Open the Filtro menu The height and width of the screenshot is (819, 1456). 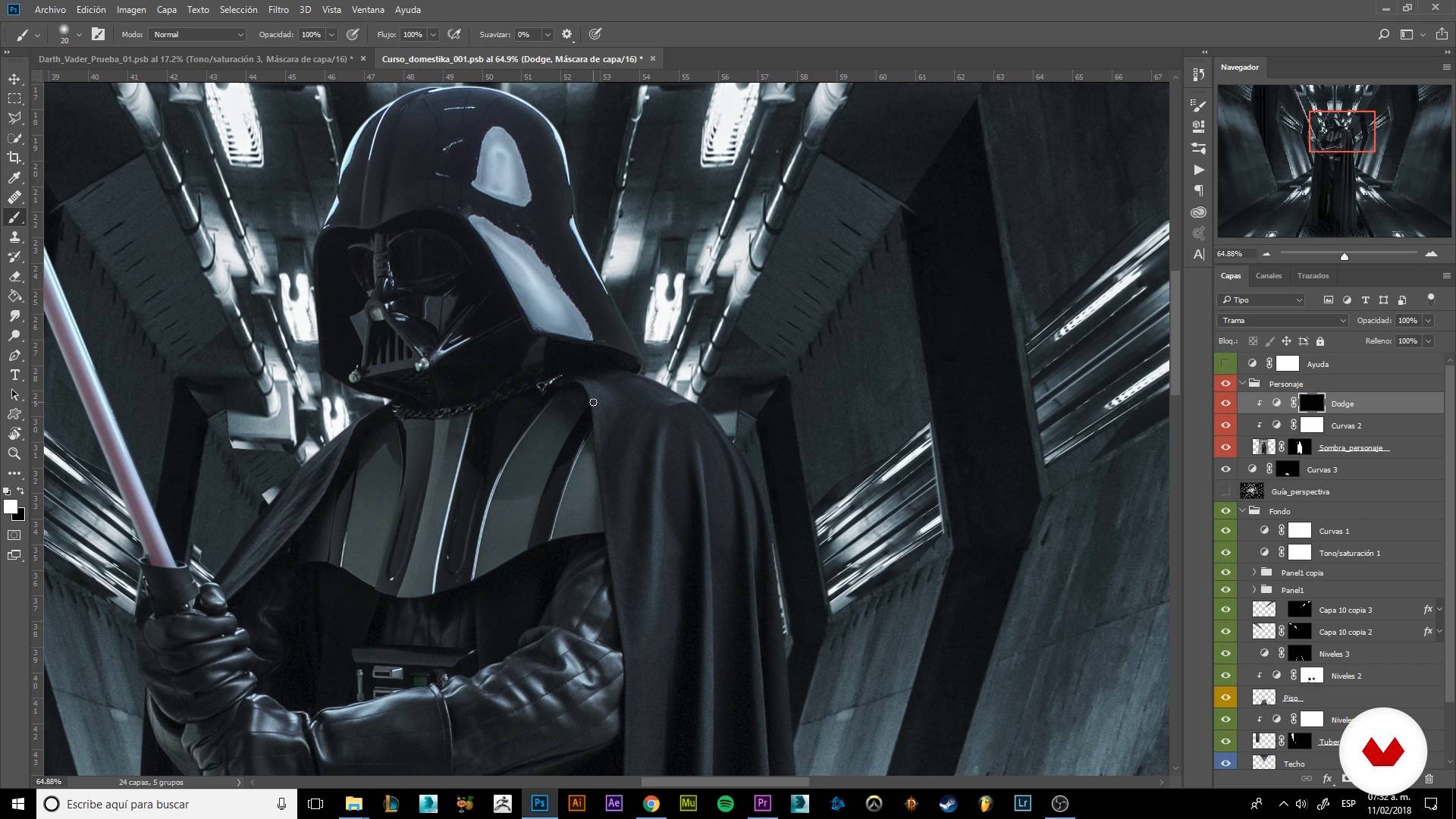(278, 10)
